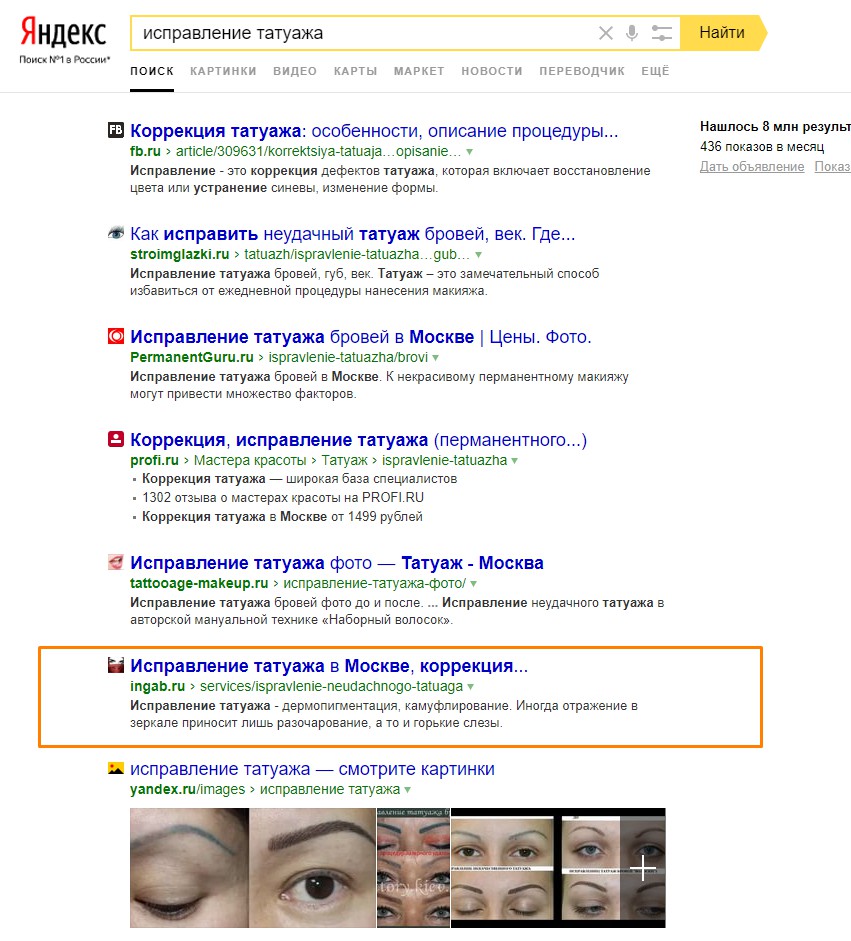
Task: Click the profi.ru favicon icon
Action: pyautogui.click(x=115, y=439)
